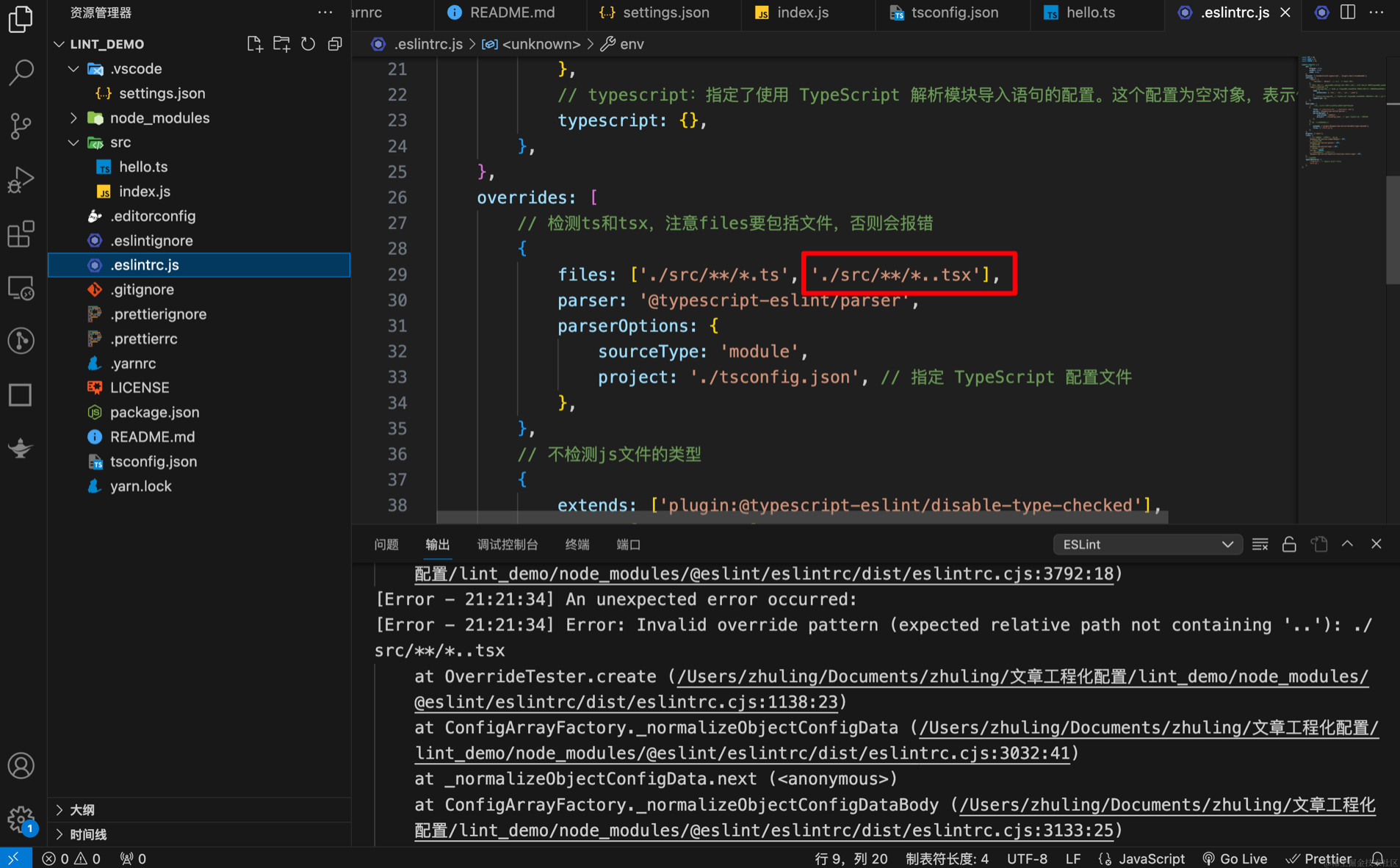Open the Explorer view in activity bar
Screen dimensions: 1400x868
(x=21, y=18)
